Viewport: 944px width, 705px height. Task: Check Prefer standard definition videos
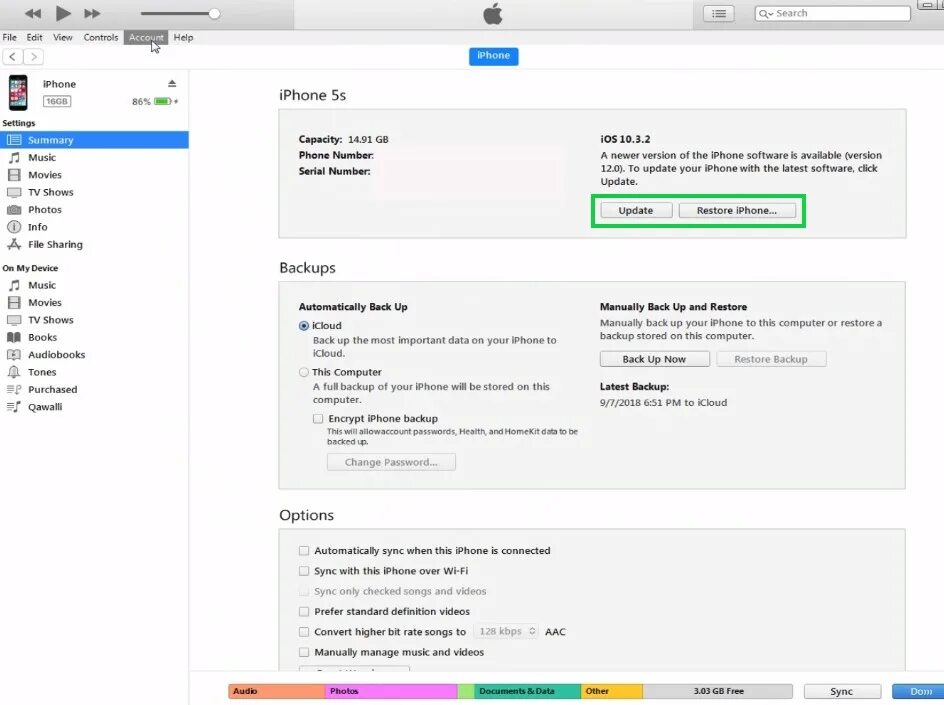tap(304, 612)
